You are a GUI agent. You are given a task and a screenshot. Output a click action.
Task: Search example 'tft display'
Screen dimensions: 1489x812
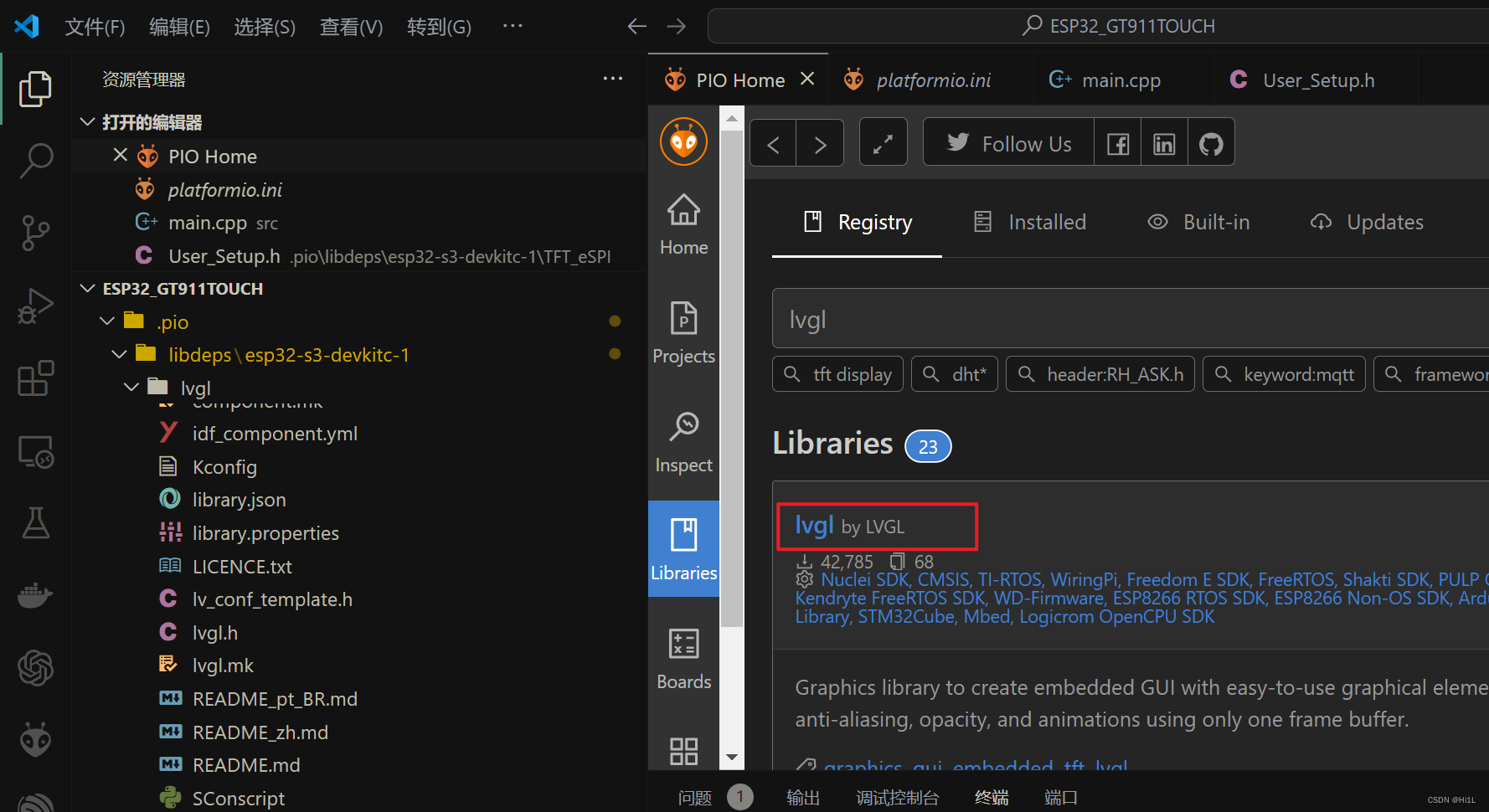pos(837,374)
